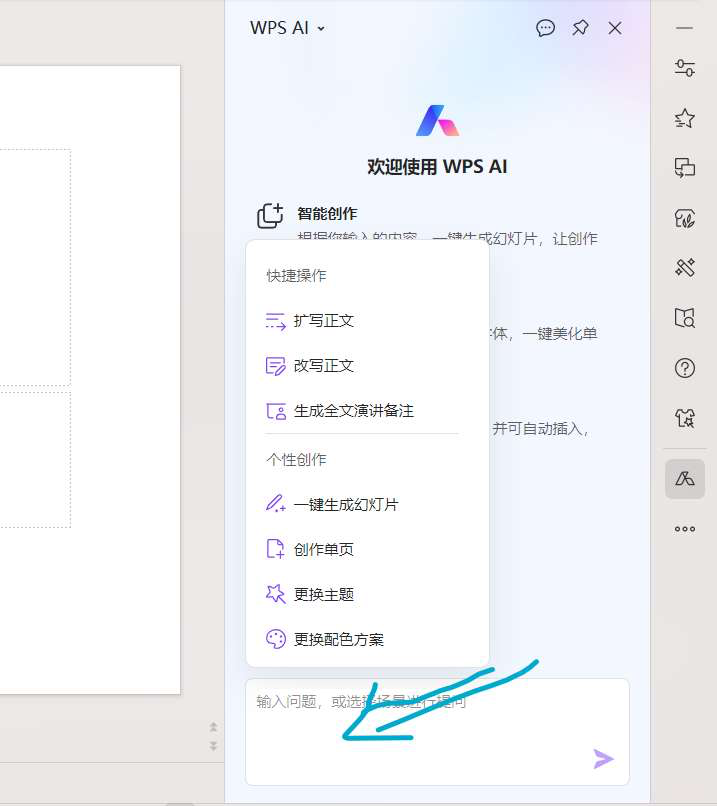This screenshot has width=717, height=806.
Task: Select 生成全文演讲备注 menu entry
Action: click(353, 411)
